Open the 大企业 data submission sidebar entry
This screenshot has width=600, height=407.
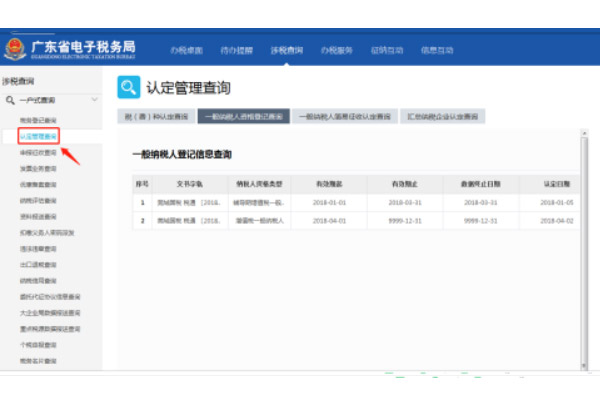click(x=50, y=313)
